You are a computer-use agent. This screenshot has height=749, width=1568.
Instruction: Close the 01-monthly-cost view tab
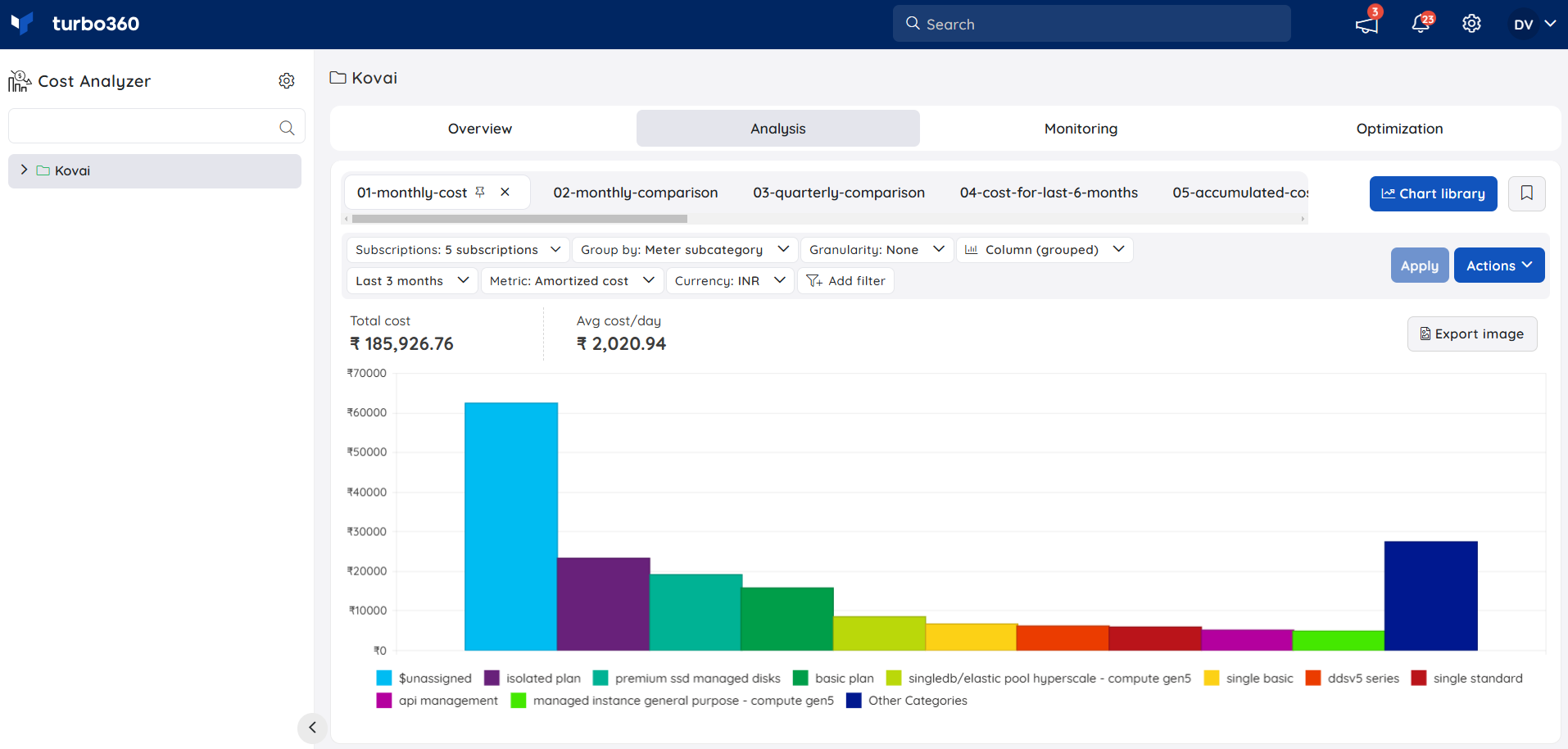pos(505,192)
